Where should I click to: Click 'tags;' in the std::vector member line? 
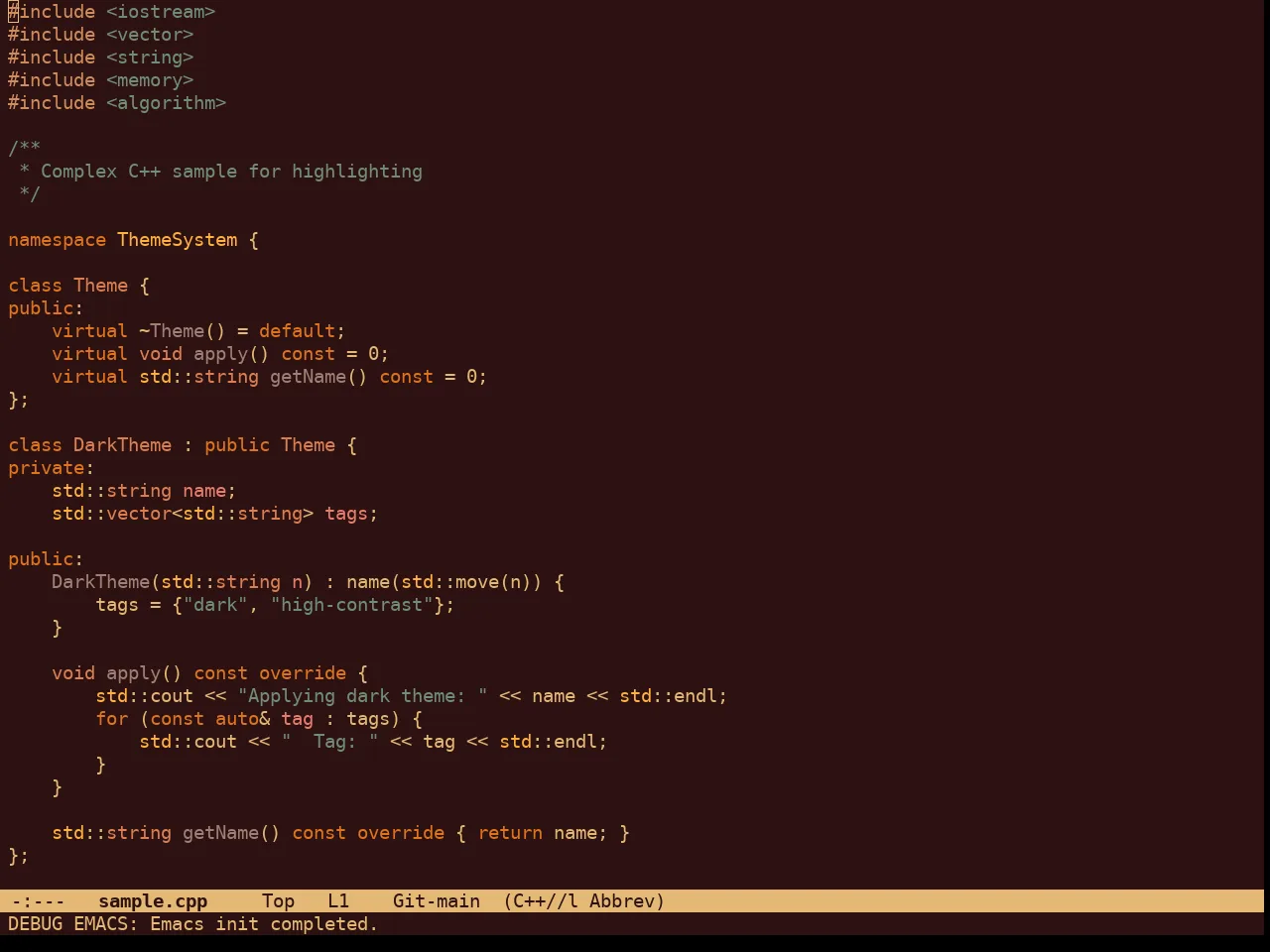point(352,514)
